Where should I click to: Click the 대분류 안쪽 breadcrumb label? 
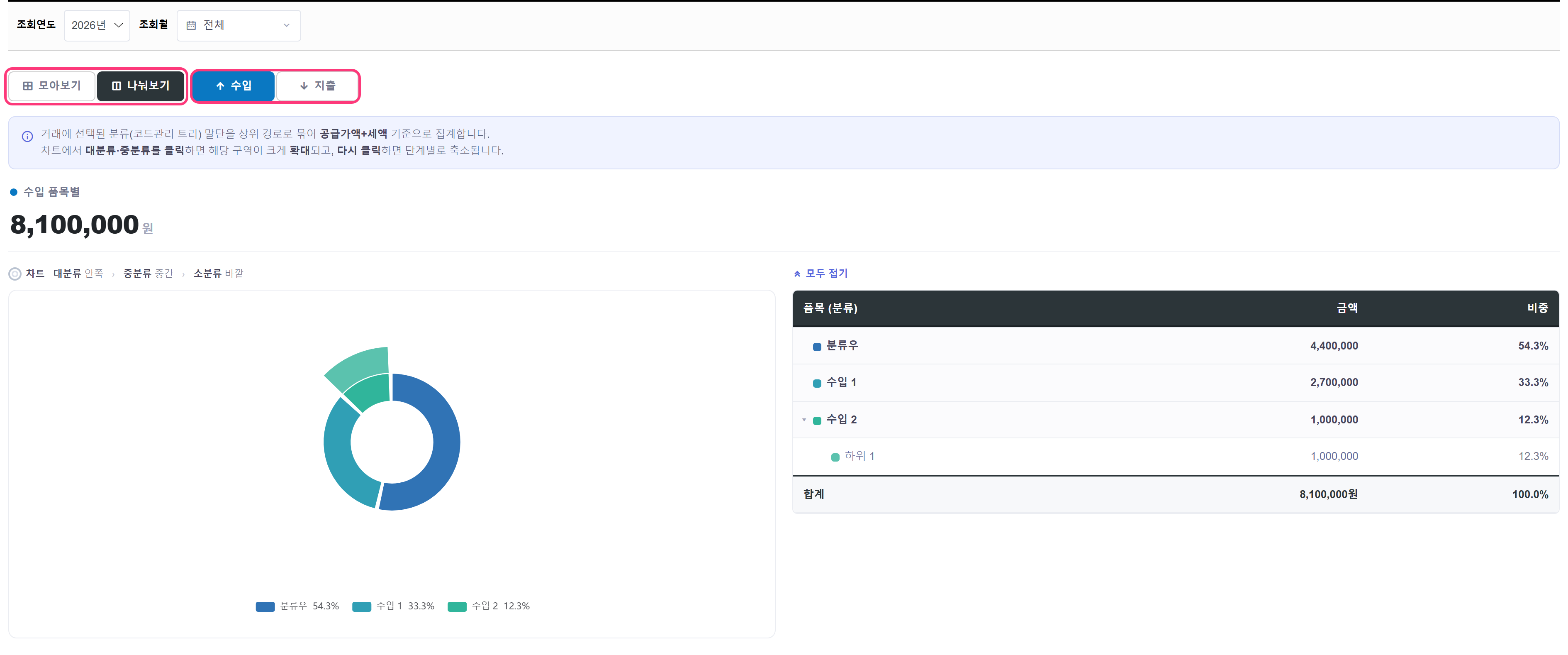click(78, 274)
